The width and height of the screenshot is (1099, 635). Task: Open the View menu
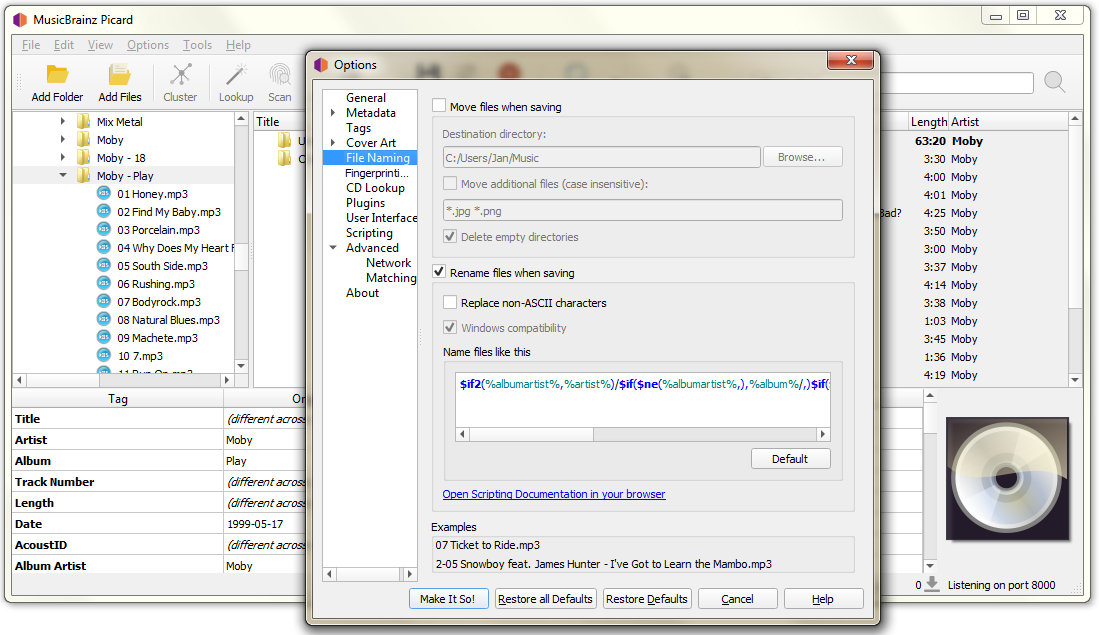tap(100, 45)
